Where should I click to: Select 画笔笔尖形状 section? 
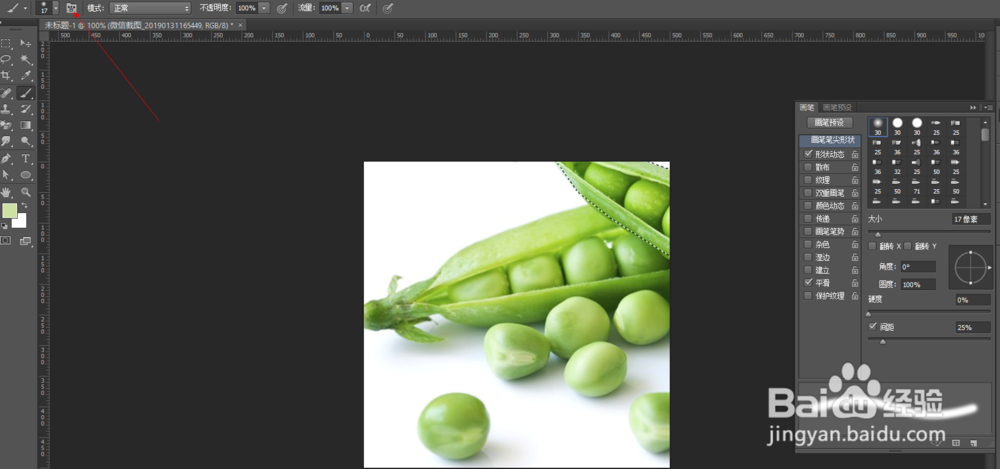830,140
